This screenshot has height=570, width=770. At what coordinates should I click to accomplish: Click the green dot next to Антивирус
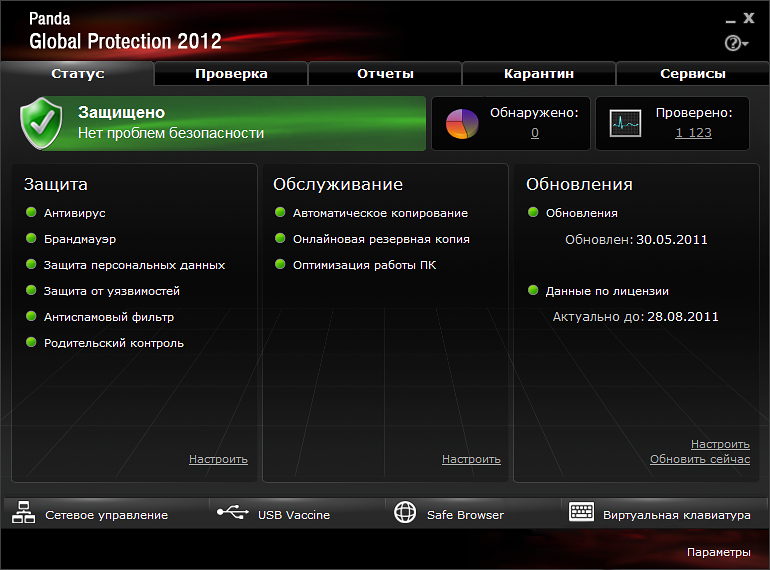click(x=31, y=212)
